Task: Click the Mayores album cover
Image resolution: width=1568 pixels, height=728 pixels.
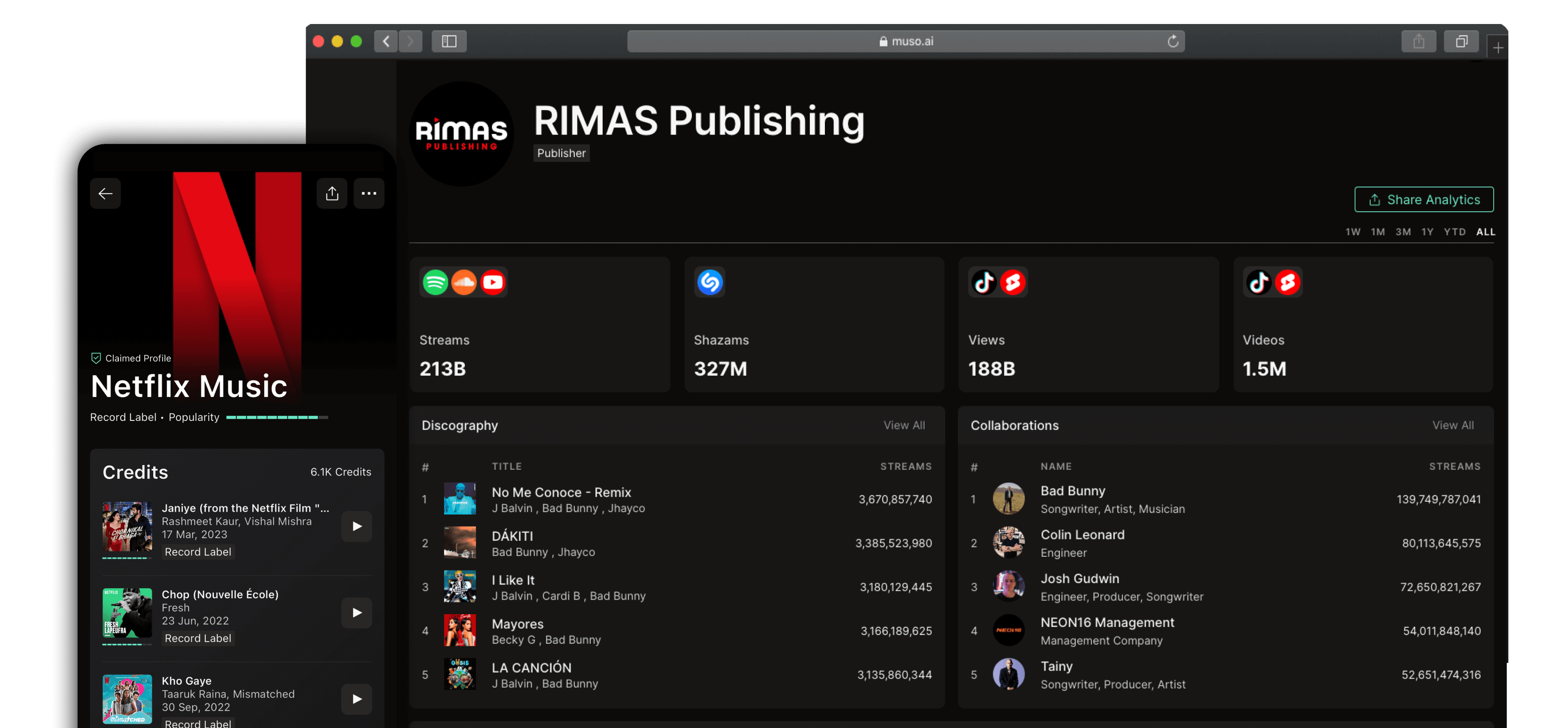Action: [x=460, y=631]
